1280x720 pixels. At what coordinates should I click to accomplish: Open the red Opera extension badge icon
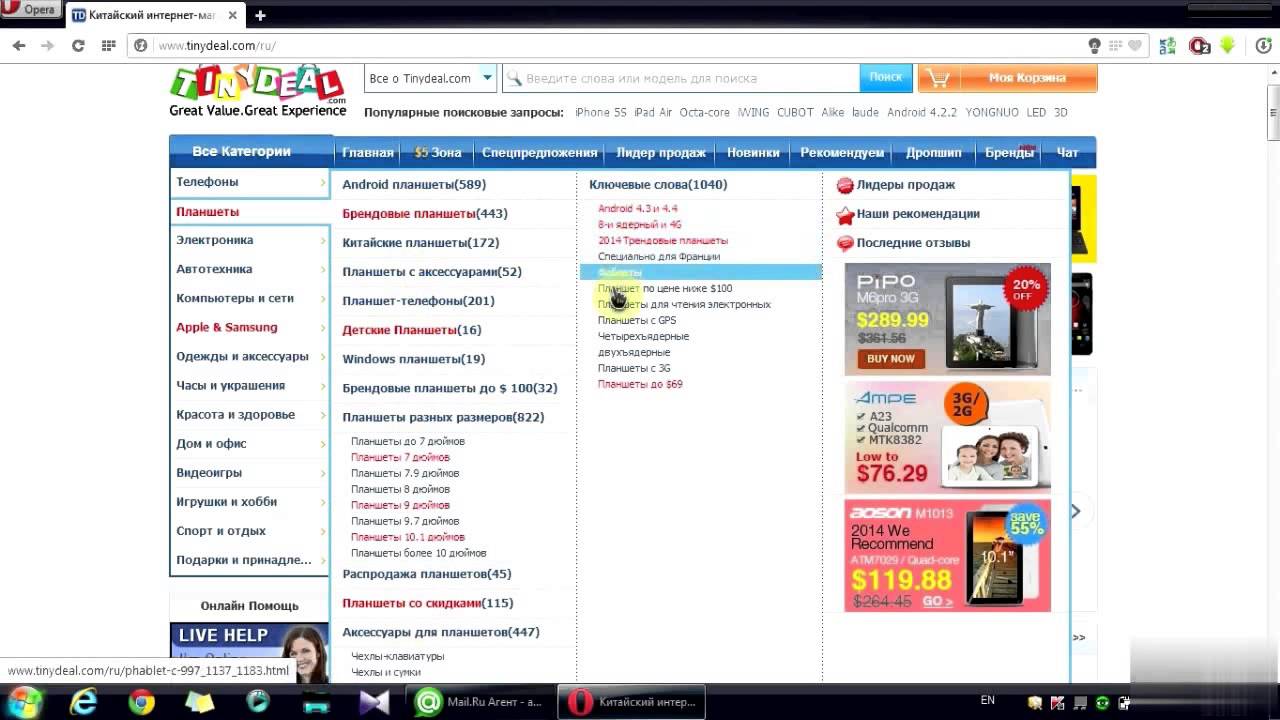(x=1199, y=45)
